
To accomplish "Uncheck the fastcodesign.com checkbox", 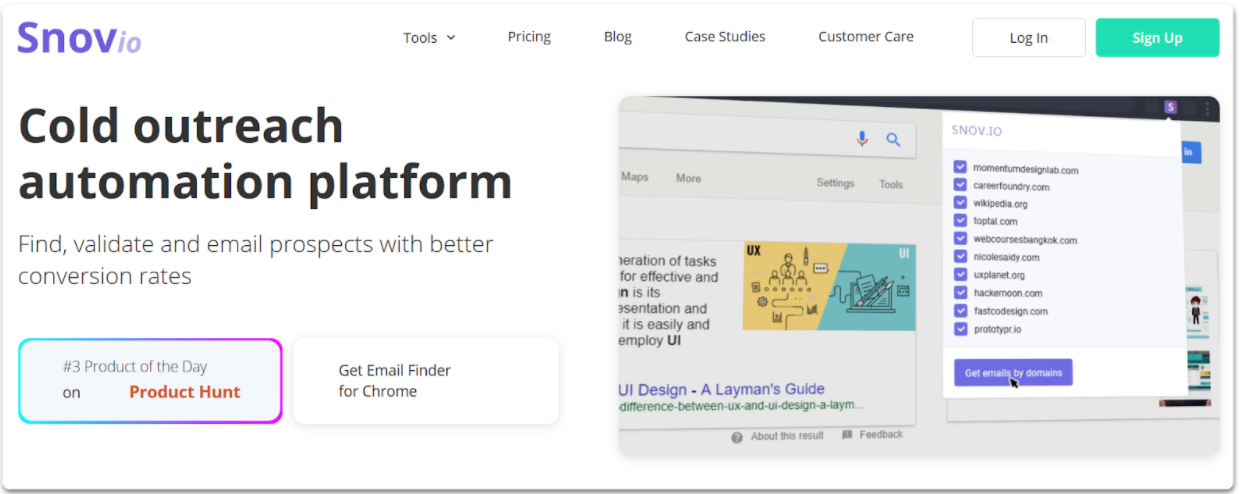I will pos(960,310).
